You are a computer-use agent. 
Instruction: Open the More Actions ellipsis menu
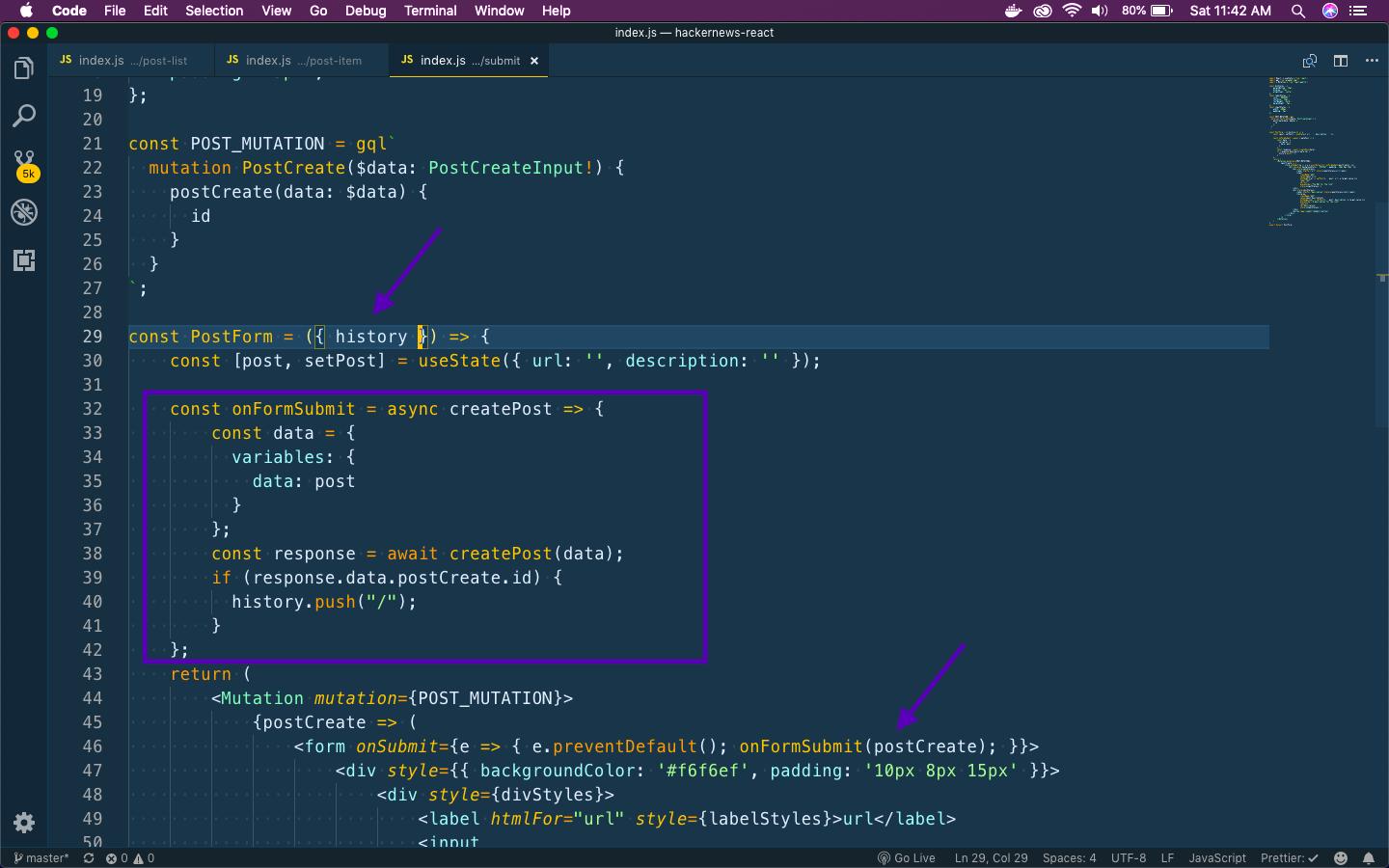[1372, 61]
